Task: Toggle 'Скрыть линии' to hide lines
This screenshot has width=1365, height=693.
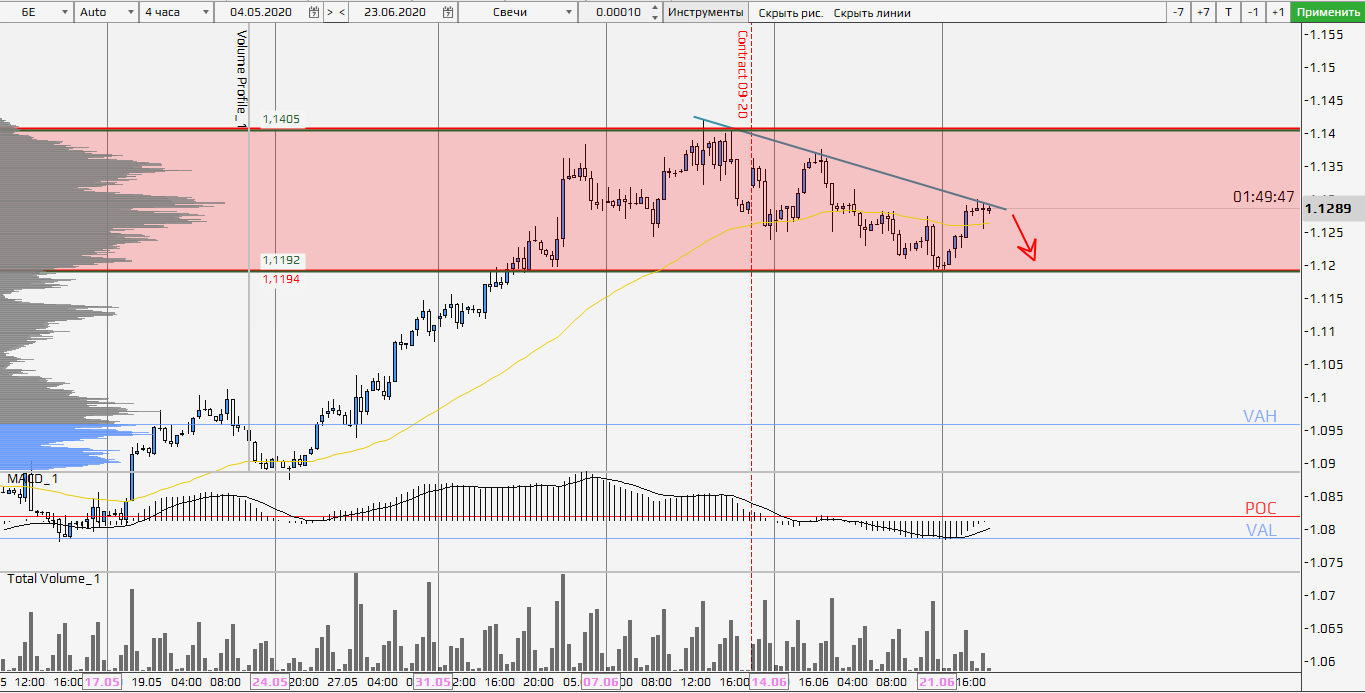Action: (x=872, y=13)
